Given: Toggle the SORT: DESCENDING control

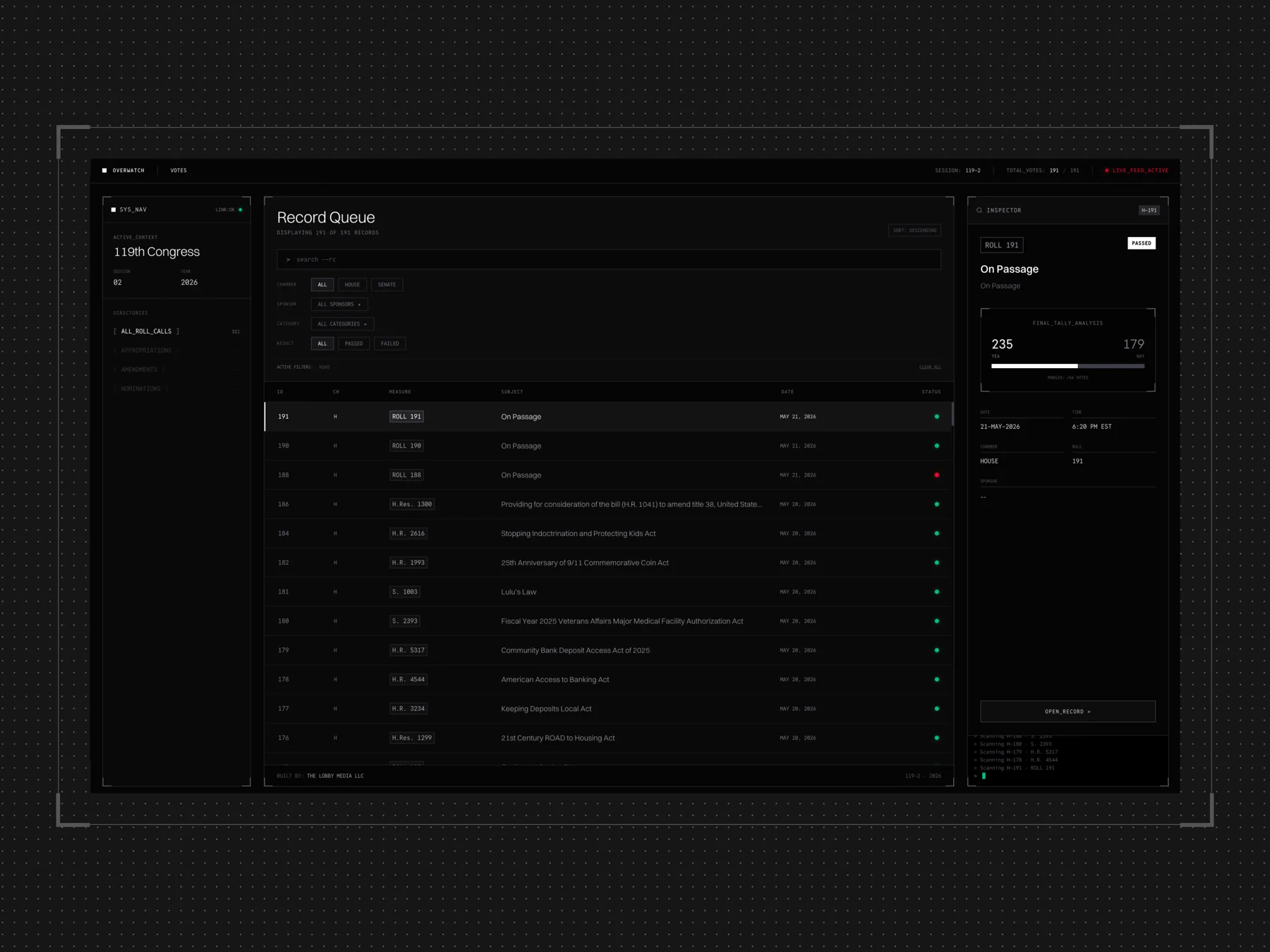Looking at the screenshot, I should [914, 231].
